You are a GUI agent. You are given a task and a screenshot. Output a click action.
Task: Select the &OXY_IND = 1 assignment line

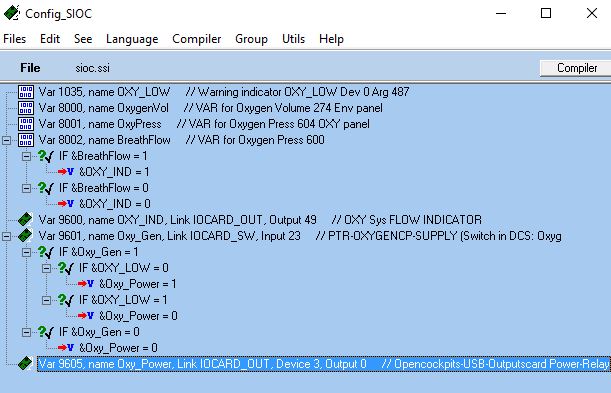[114, 172]
